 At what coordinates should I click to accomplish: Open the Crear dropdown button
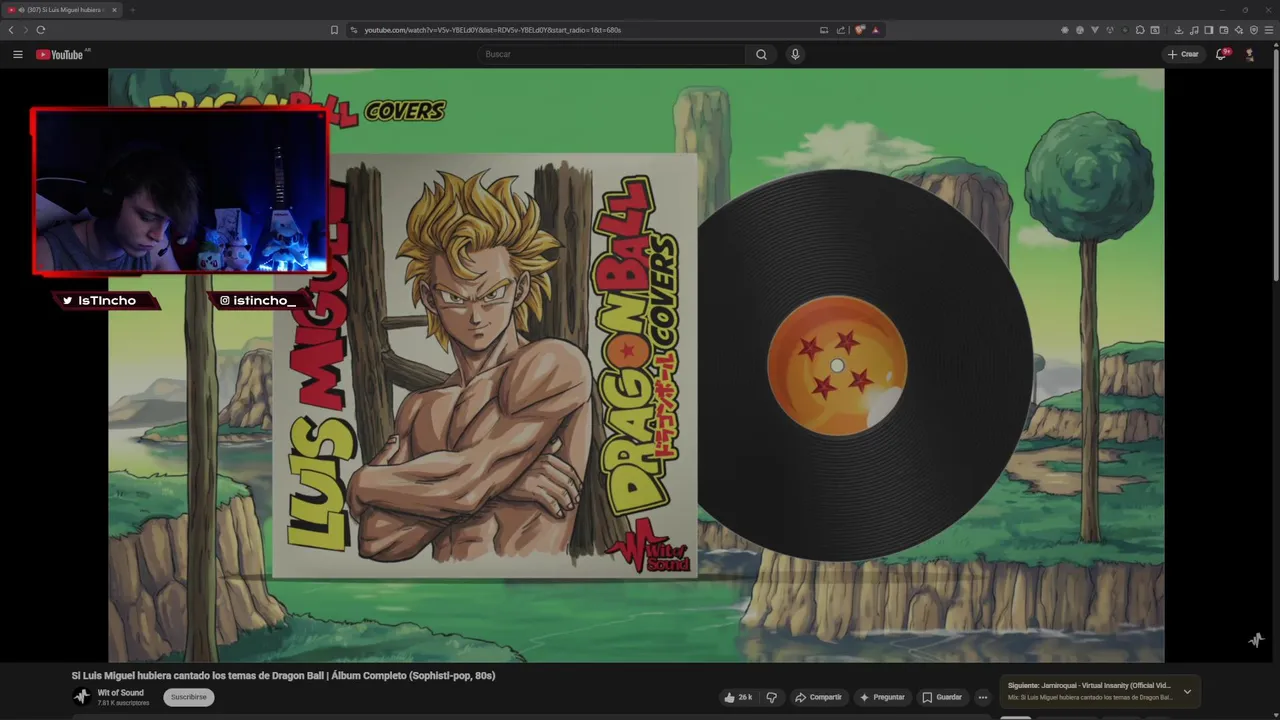pos(1182,54)
